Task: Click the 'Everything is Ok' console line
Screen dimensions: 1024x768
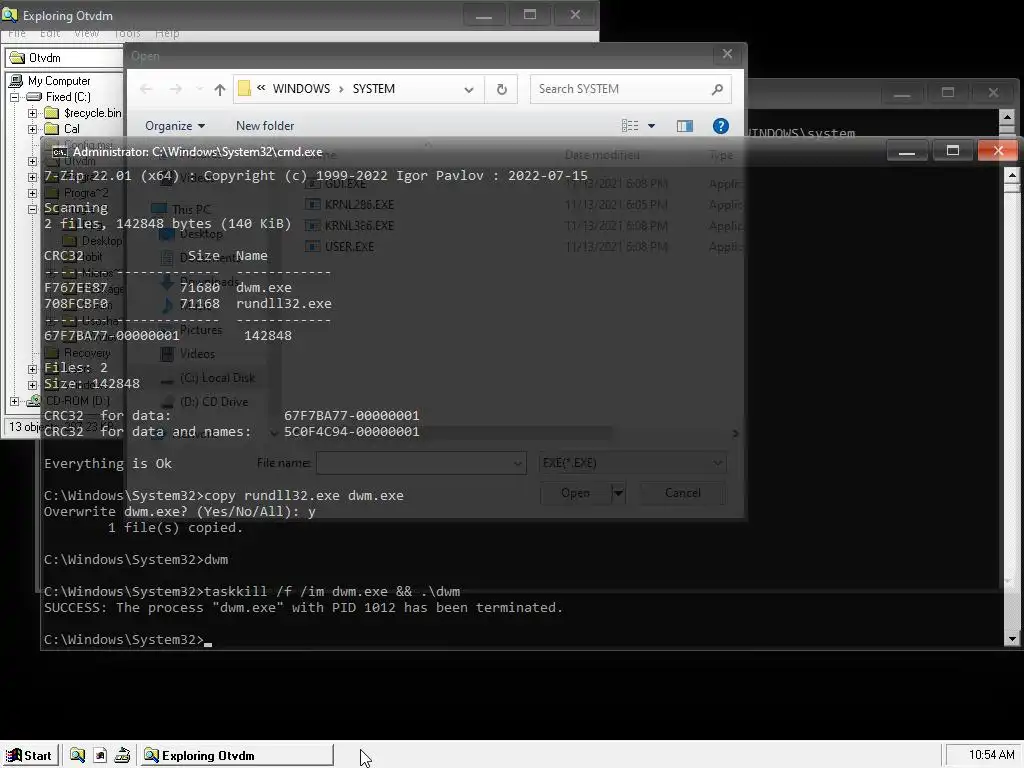Action: click(x=108, y=464)
